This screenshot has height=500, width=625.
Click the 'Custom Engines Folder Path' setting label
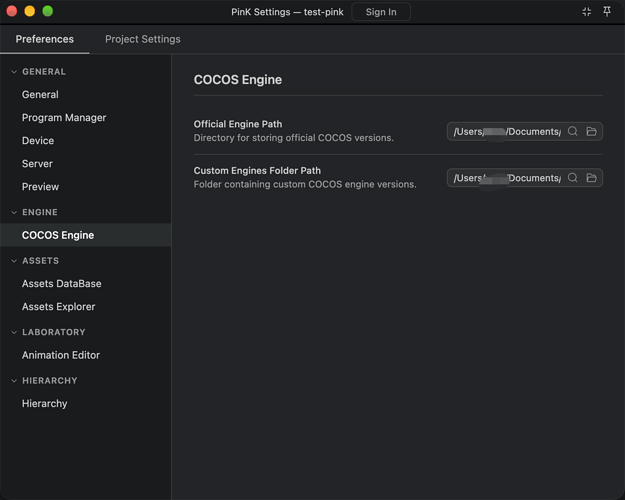[257, 171]
